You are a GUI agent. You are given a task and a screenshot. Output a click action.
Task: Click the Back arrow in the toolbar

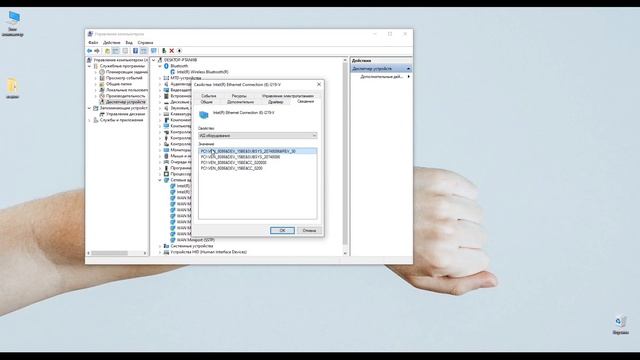pyautogui.click(x=89, y=51)
